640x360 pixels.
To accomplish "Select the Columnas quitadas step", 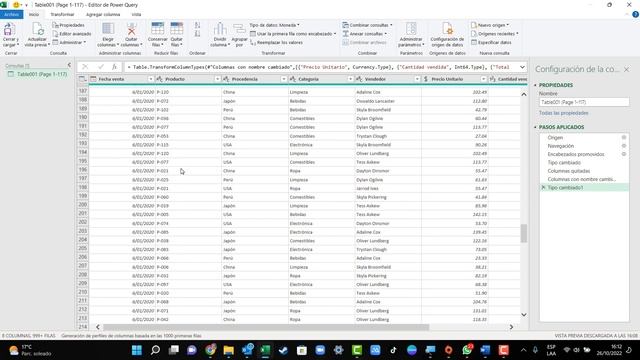I will point(569,171).
